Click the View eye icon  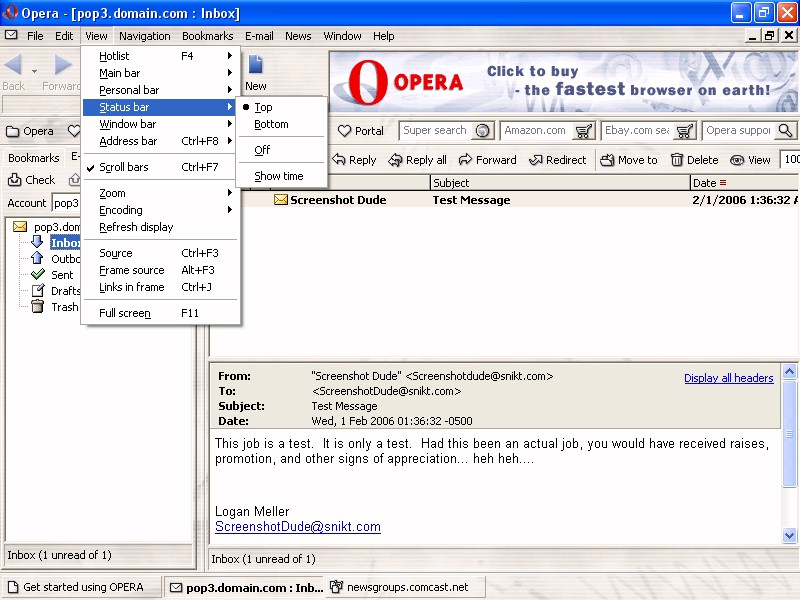point(737,160)
